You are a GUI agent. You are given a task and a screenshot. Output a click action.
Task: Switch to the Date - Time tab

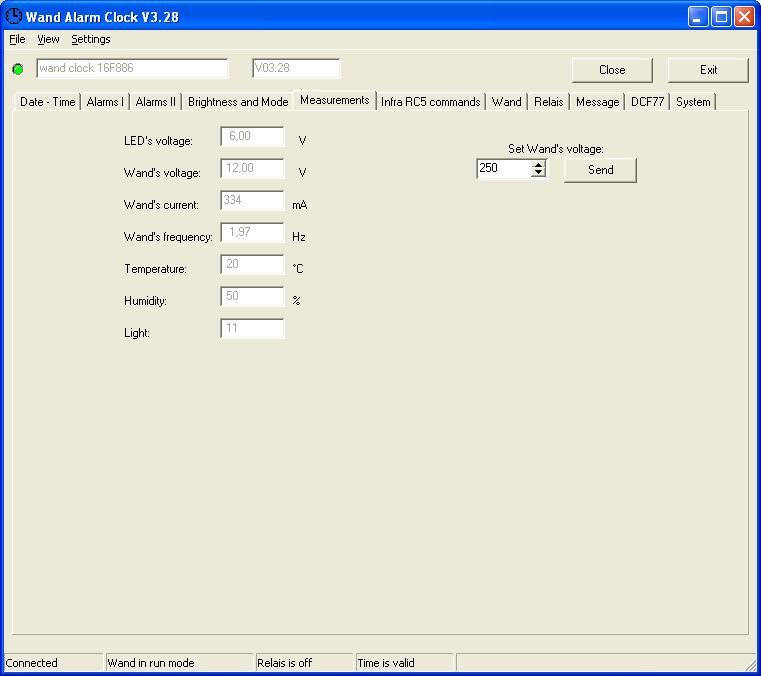tap(47, 102)
